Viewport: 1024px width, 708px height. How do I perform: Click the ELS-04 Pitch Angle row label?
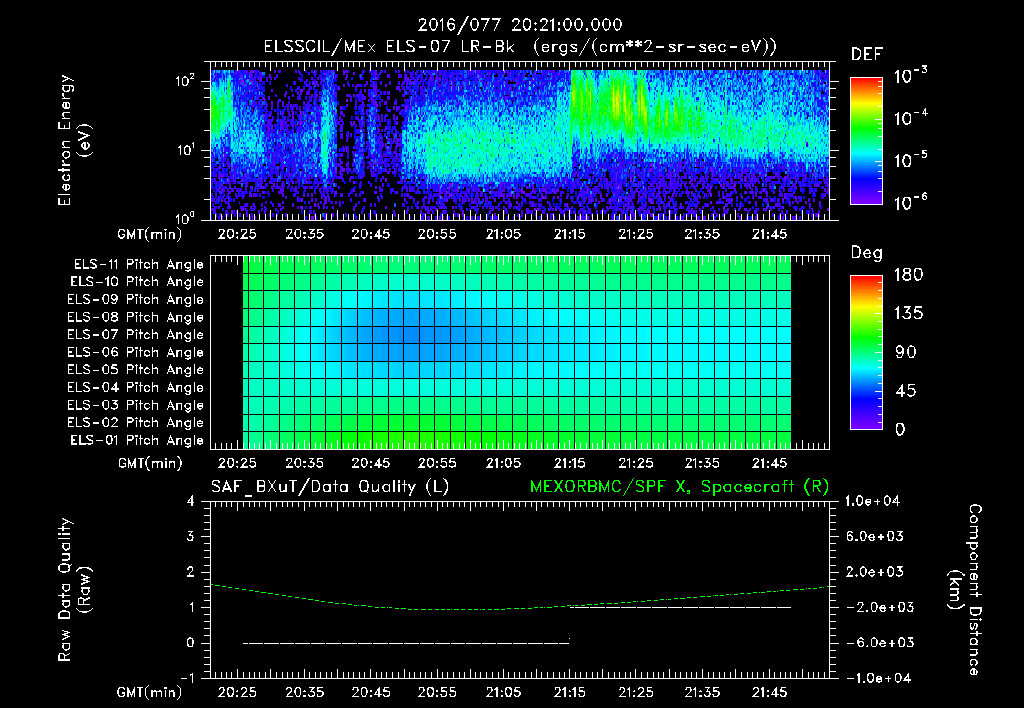click(x=136, y=387)
